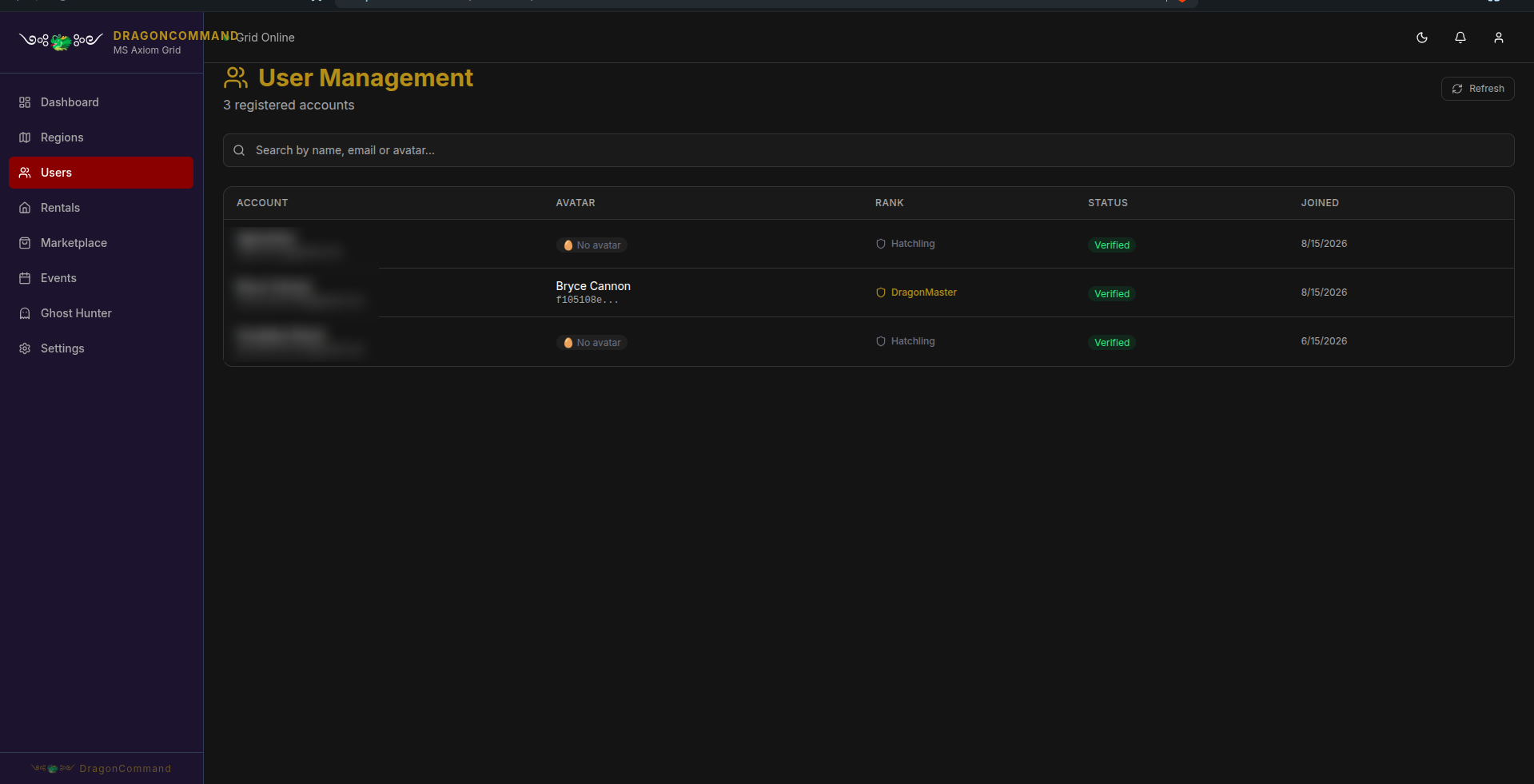Go to Marketplace page
The height and width of the screenshot is (784, 1534).
pyautogui.click(x=101, y=243)
